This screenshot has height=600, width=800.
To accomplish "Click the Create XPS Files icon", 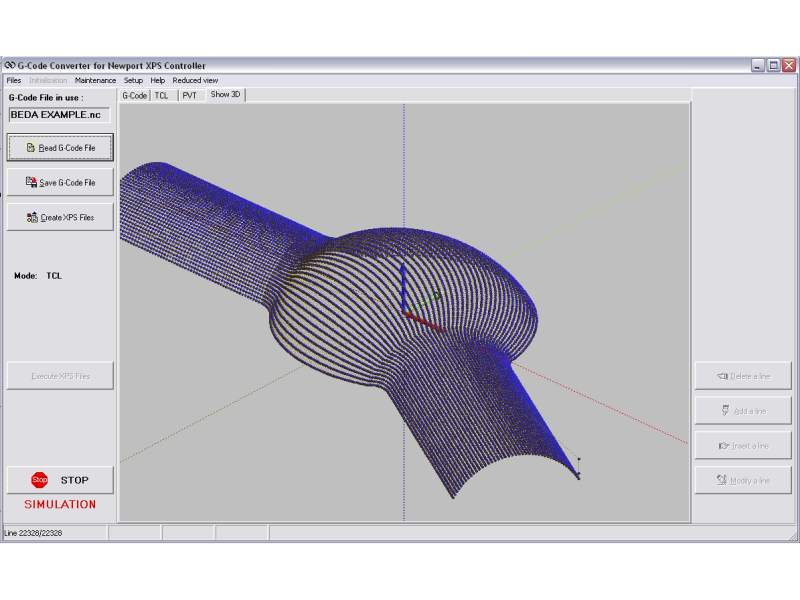I will (33, 217).
